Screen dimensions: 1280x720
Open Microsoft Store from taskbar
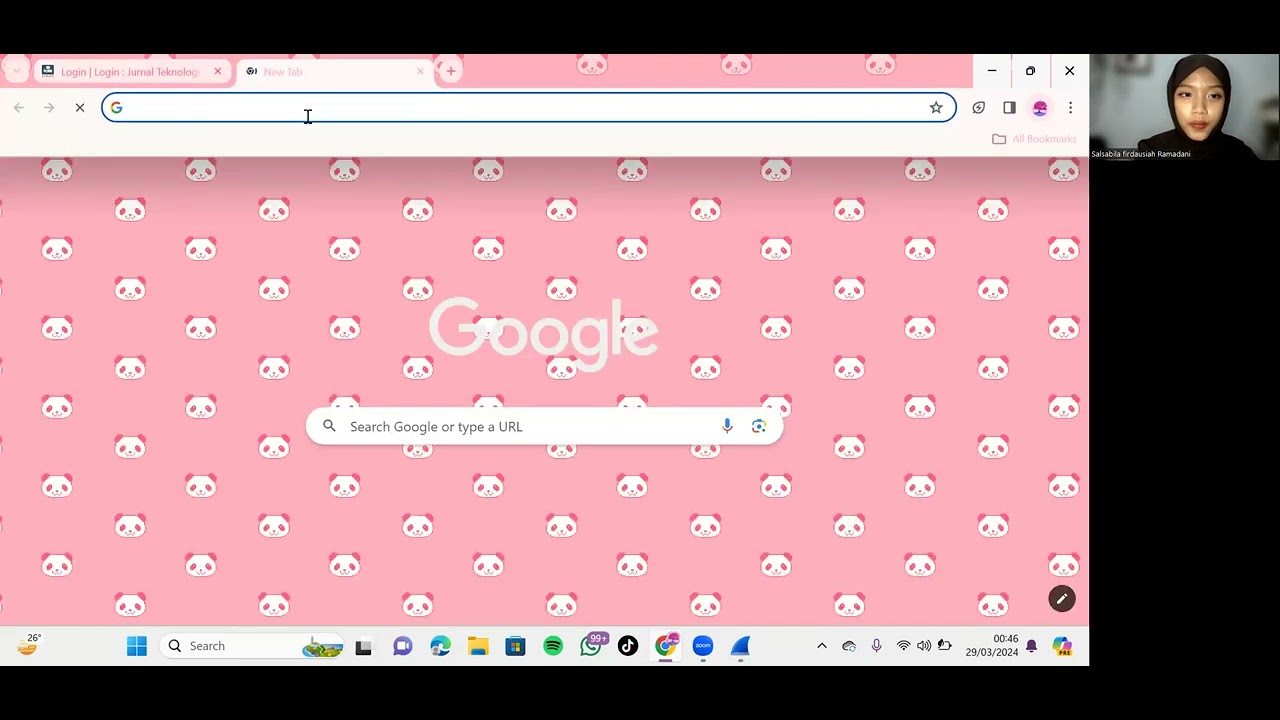click(x=515, y=646)
